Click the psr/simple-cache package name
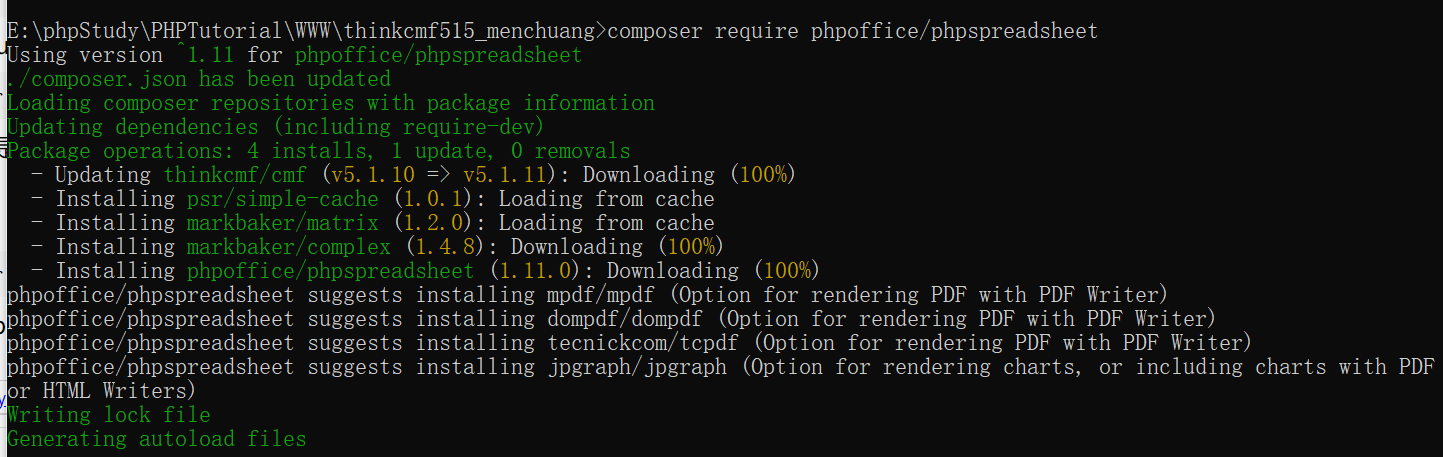This screenshot has width=1443, height=457. point(282,199)
